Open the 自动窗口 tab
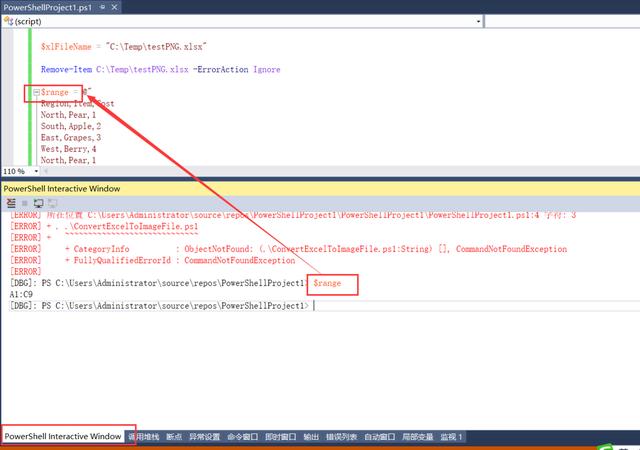Viewport: 640px width, 450px height. (380, 437)
